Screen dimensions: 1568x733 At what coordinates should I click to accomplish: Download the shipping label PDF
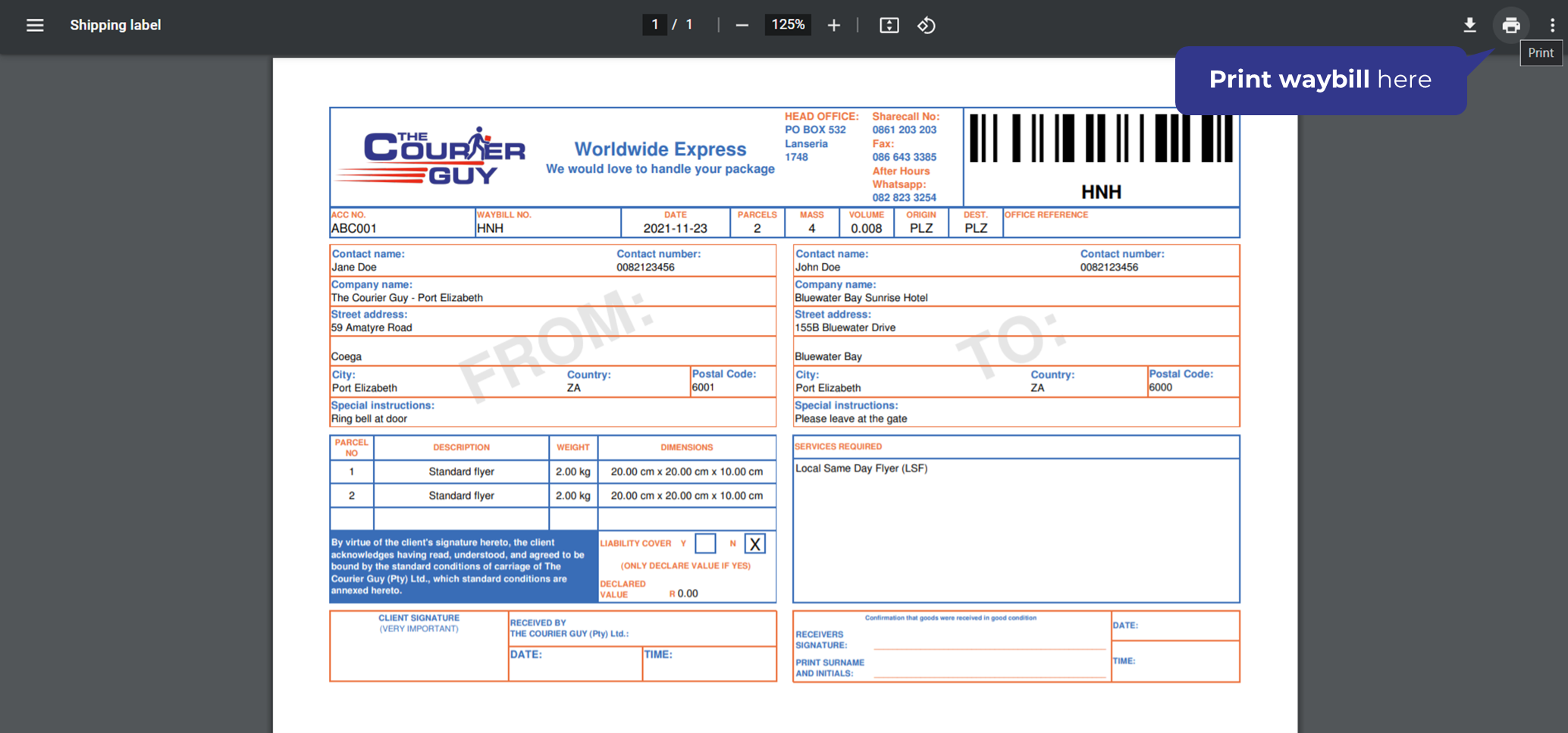coord(1469,25)
